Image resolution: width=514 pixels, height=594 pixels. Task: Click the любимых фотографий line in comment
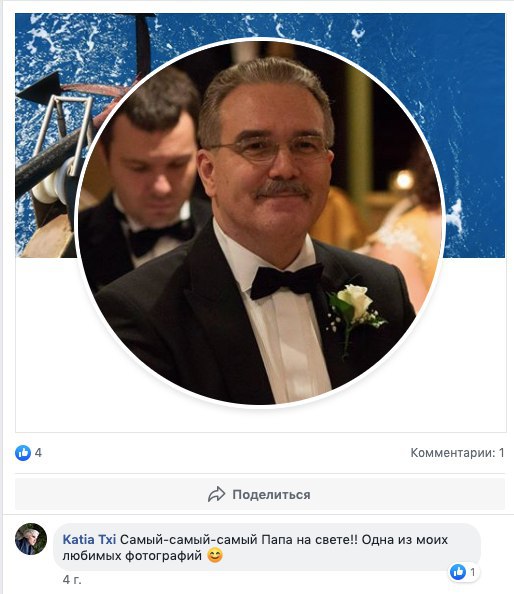132,556
